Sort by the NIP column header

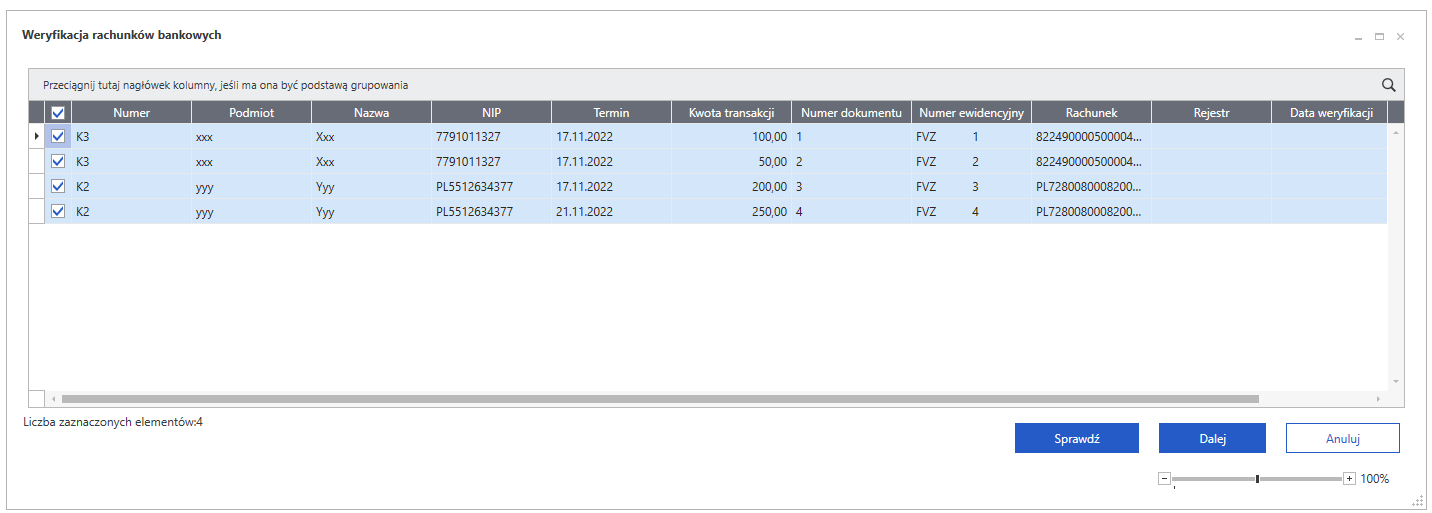click(491, 113)
